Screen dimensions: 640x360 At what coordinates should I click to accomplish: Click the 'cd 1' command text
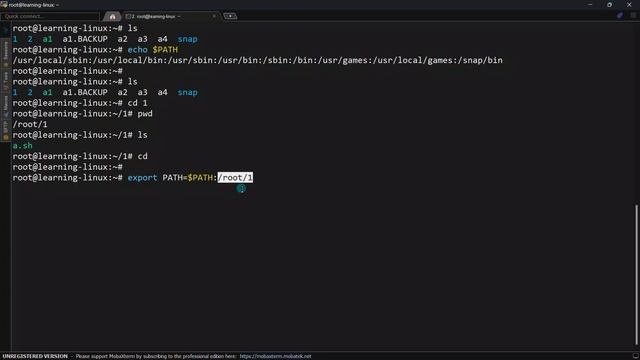(x=137, y=103)
